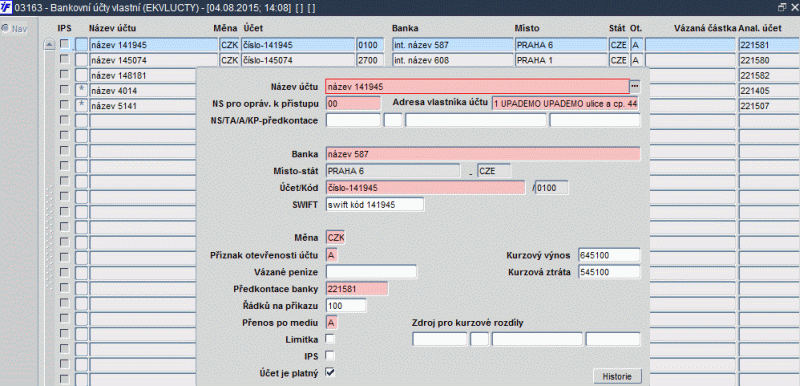Image resolution: width=800 pixels, height=386 pixels.
Task: Click the application icon in the title bar
Action: 7,8
